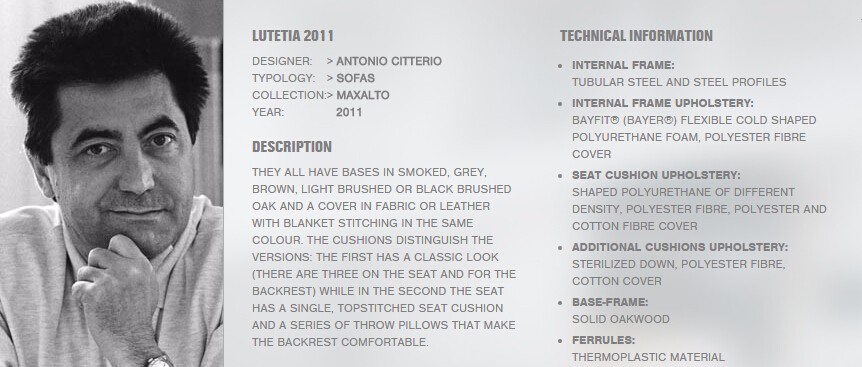Click the Seat Cushion Upholstery label
Image resolution: width=862 pixels, height=367 pixels.
pyautogui.click(x=656, y=175)
